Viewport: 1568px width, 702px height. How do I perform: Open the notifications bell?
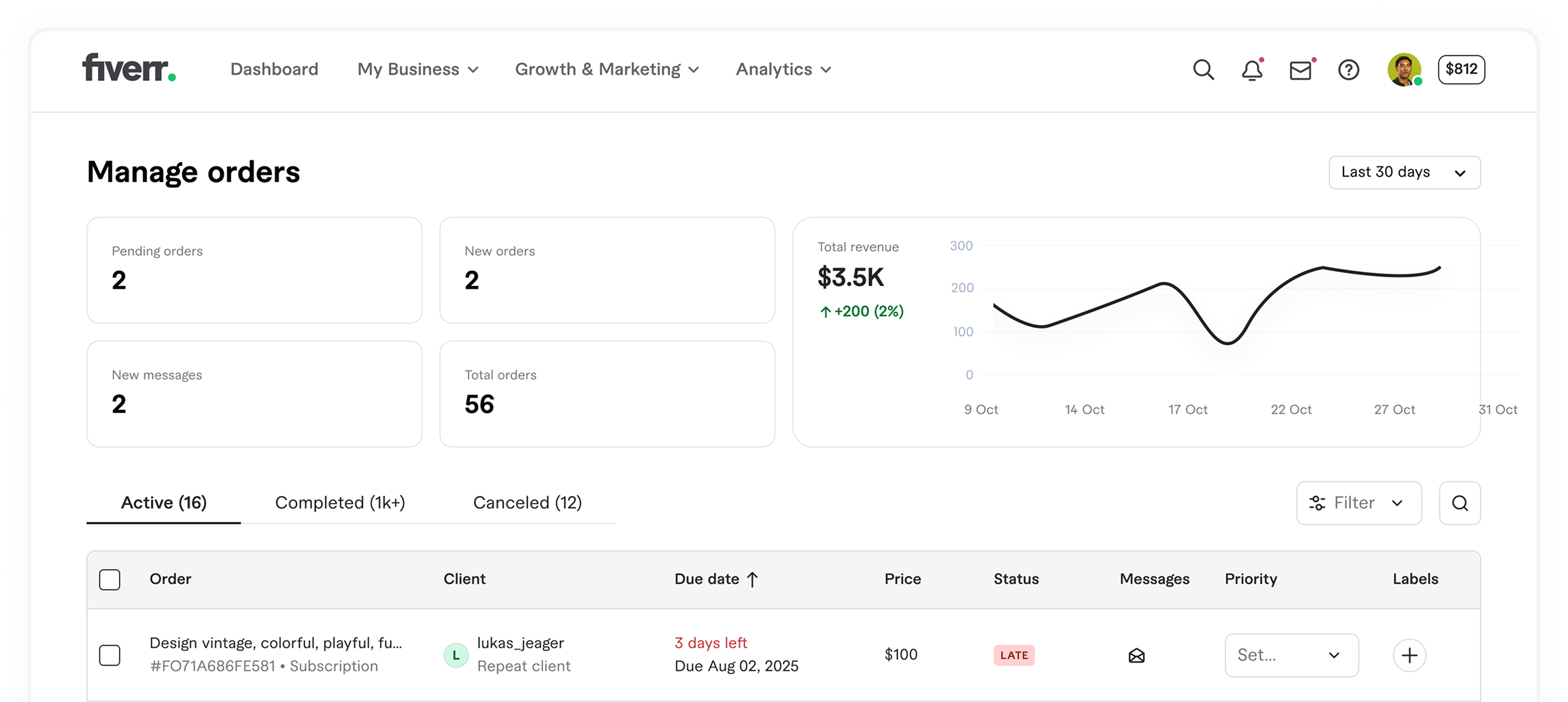[1252, 70]
